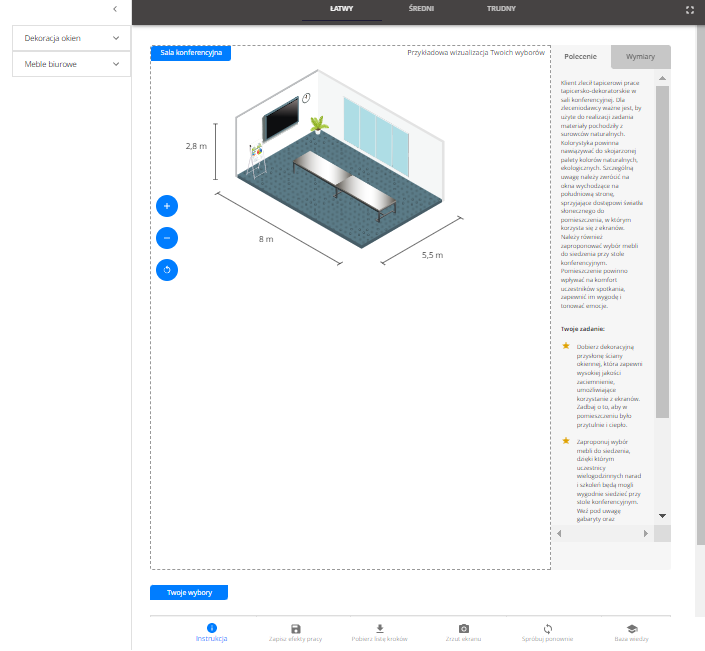Open the Wymiary tab
This screenshot has width=705, height=651.
[640, 57]
